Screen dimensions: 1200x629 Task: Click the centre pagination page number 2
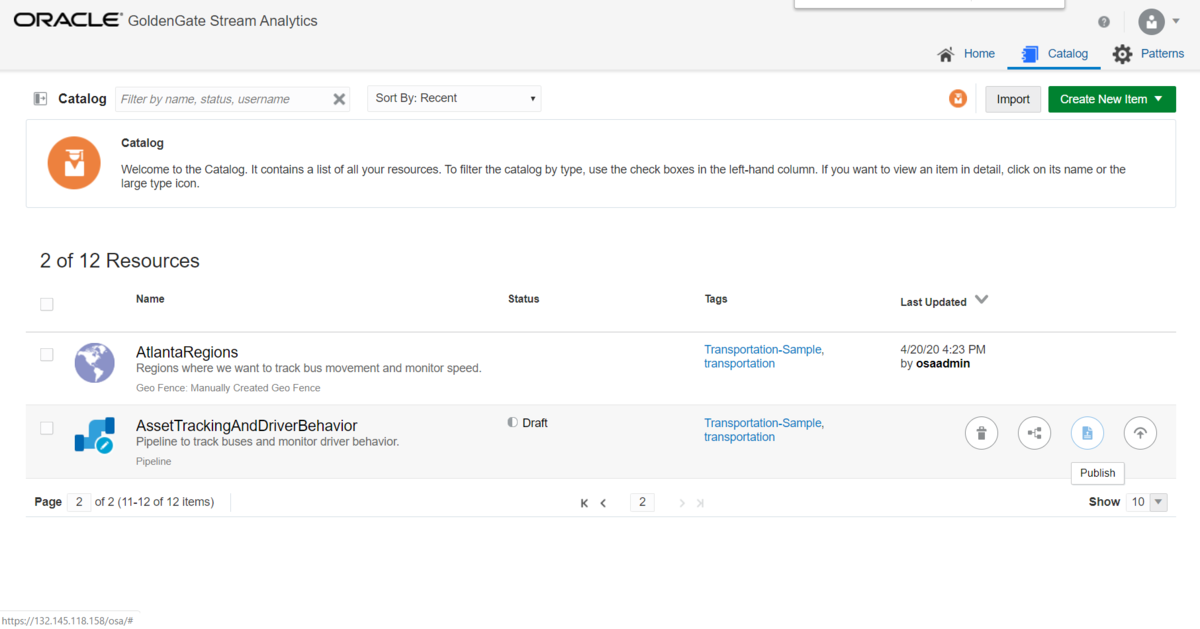tap(642, 502)
